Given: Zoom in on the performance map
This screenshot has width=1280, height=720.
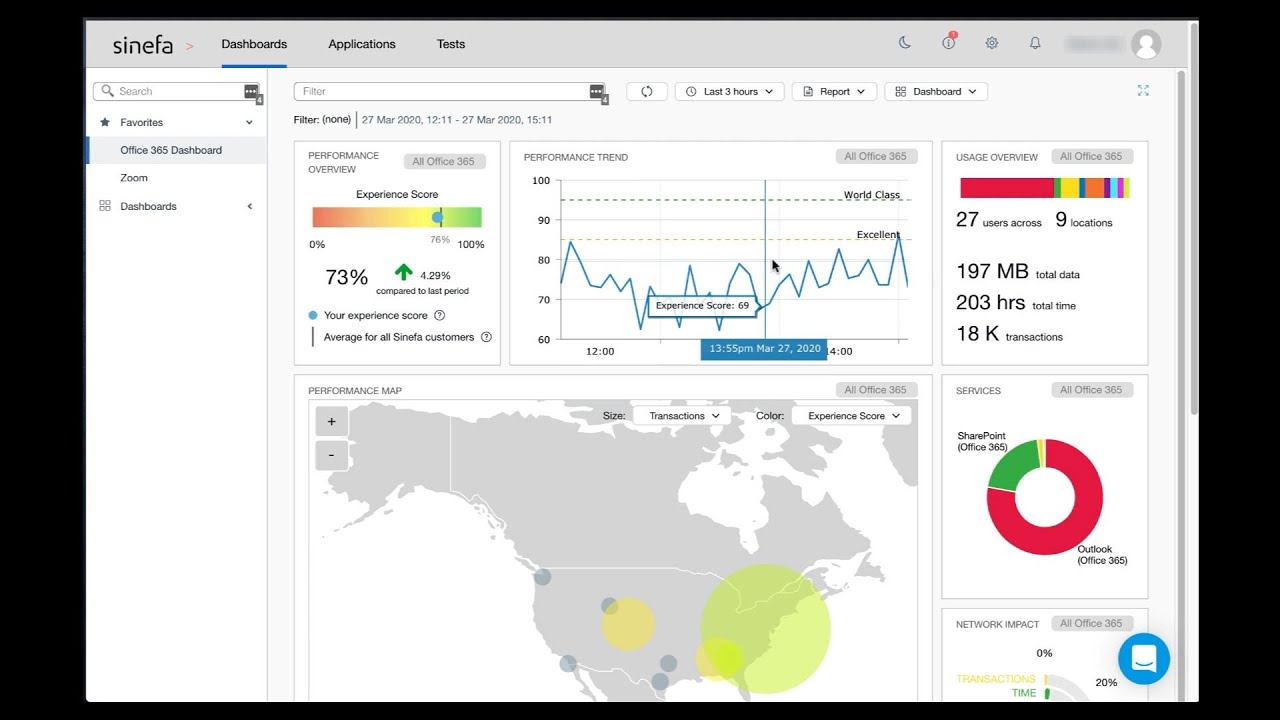Looking at the screenshot, I should (332, 422).
